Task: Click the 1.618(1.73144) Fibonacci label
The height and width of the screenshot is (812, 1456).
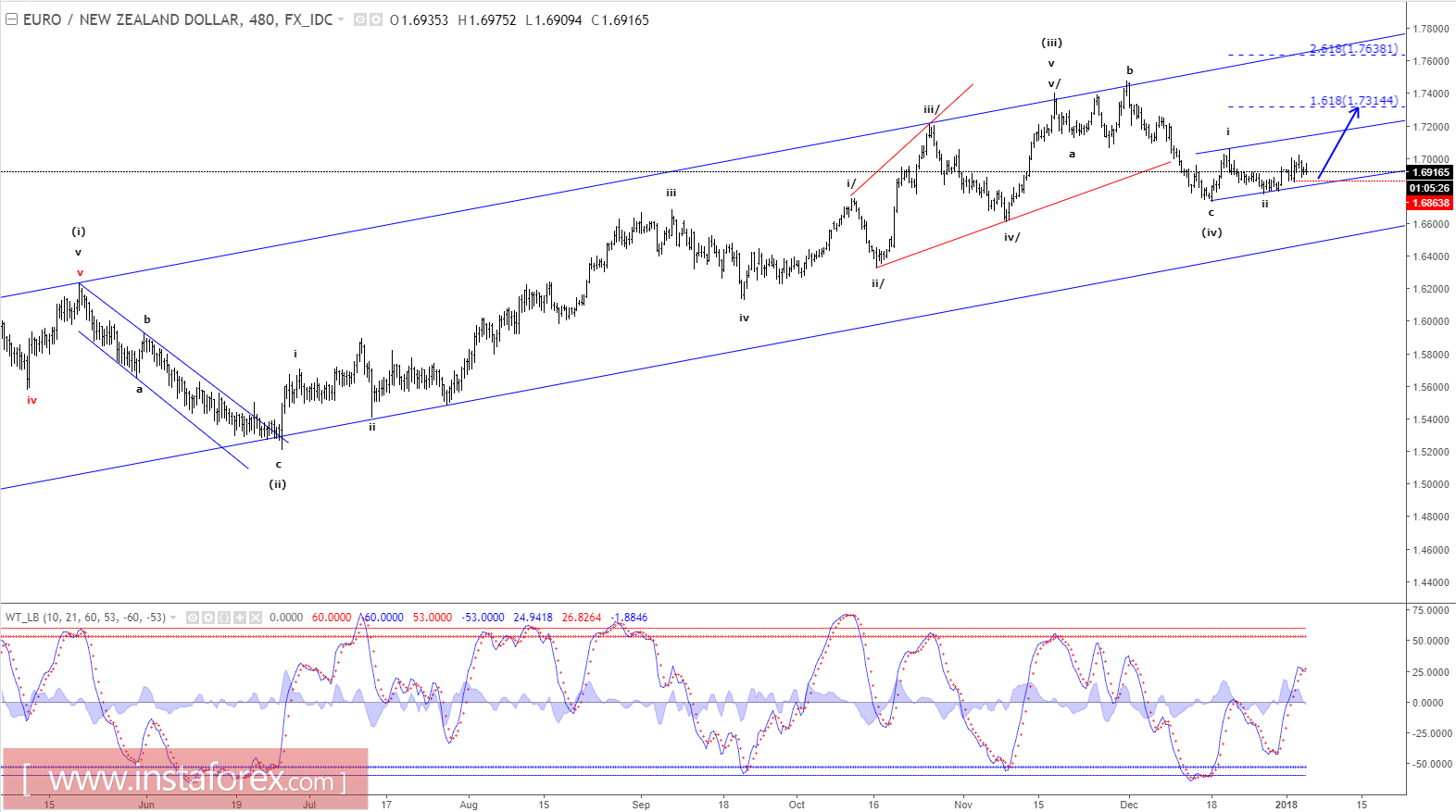Action: [1353, 101]
